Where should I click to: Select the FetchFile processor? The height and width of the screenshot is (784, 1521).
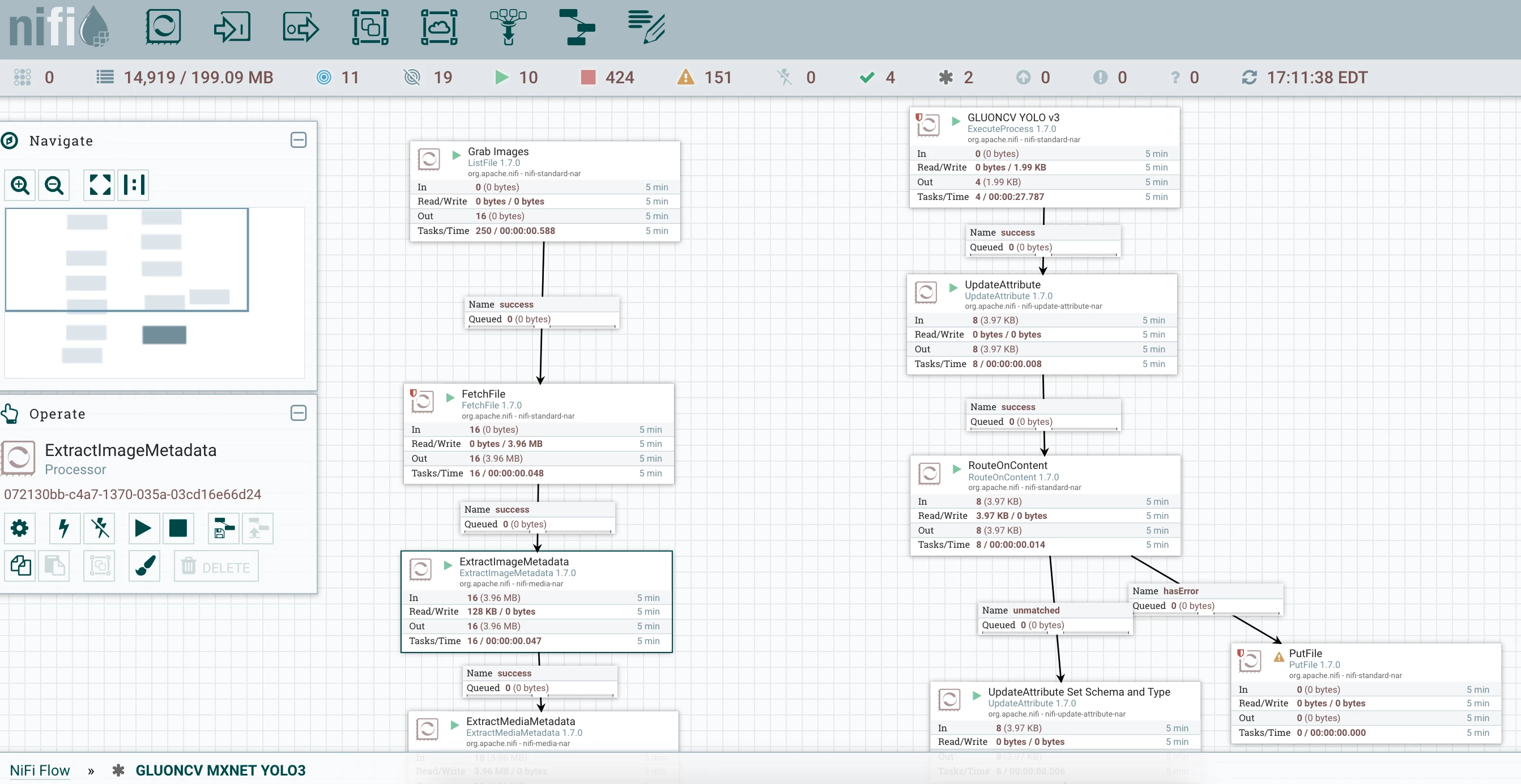pyautogui.click(x=539, y=433)
